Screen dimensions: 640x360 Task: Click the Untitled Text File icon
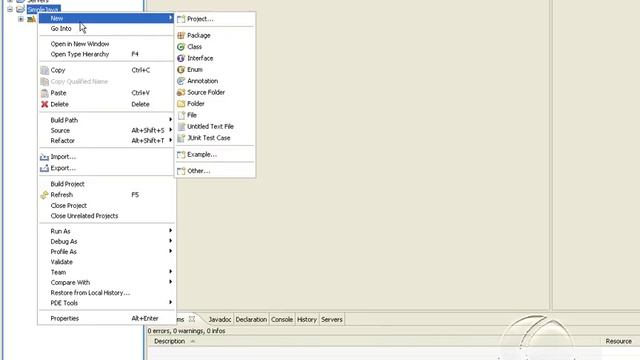click(x=181, y=127)
